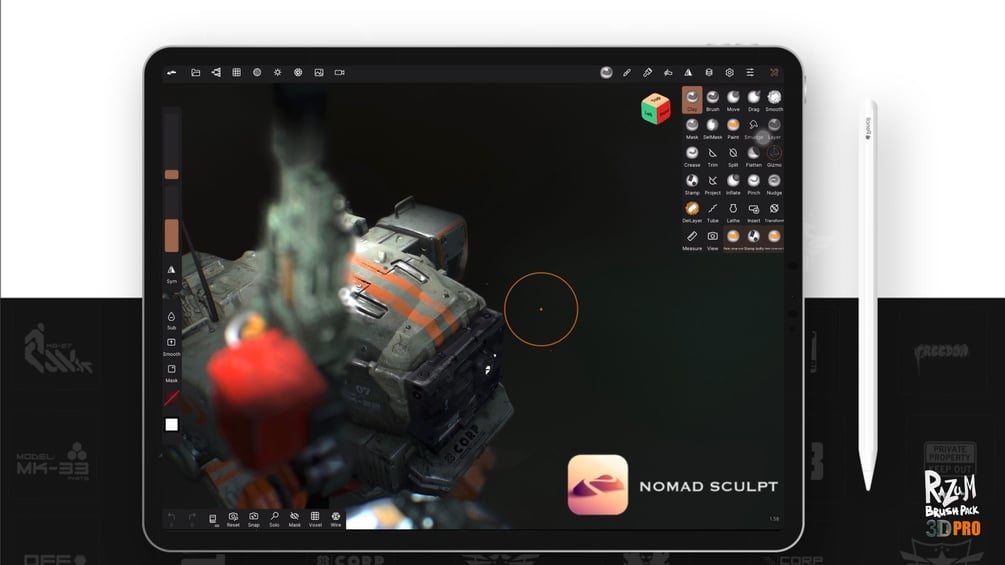The width and height of the screenshot is (1005, 565).
Task: Click the redo arrow
Action: pos(192,518)
